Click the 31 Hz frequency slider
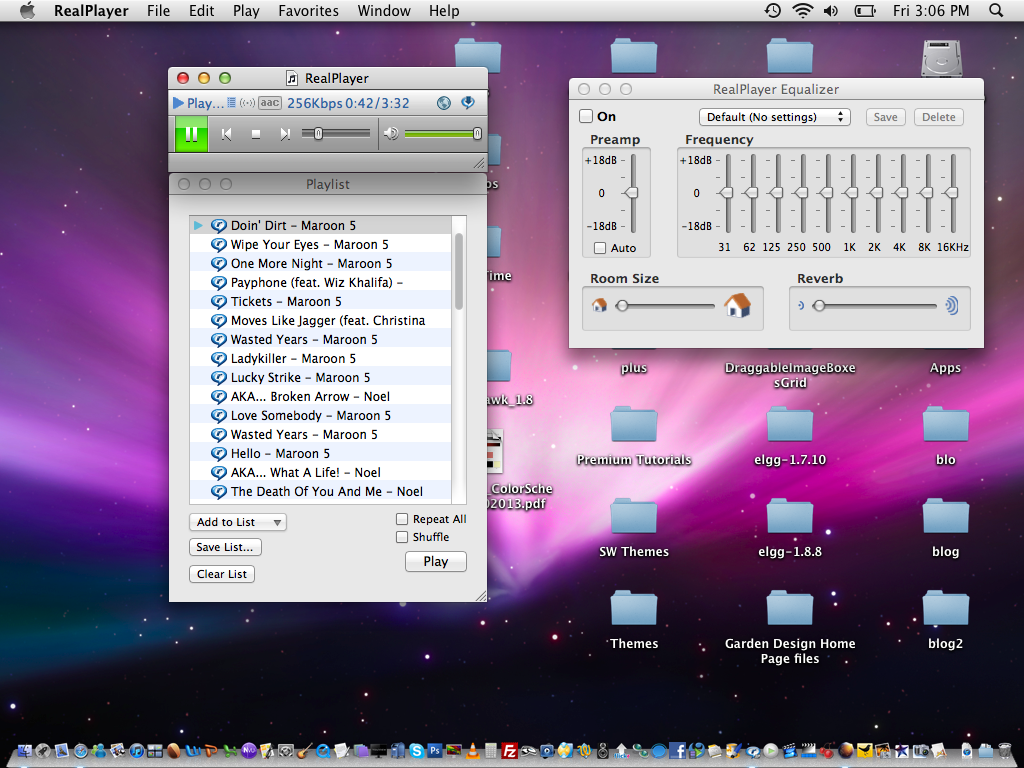 [726, 193]
